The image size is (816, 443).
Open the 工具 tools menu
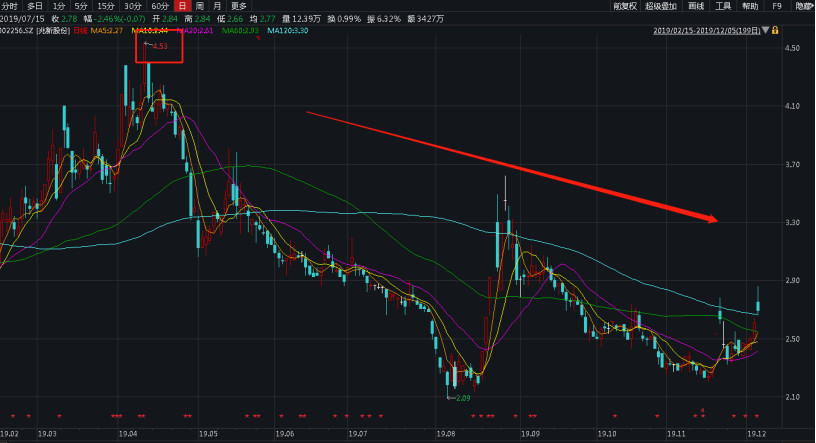click(723, 6)
